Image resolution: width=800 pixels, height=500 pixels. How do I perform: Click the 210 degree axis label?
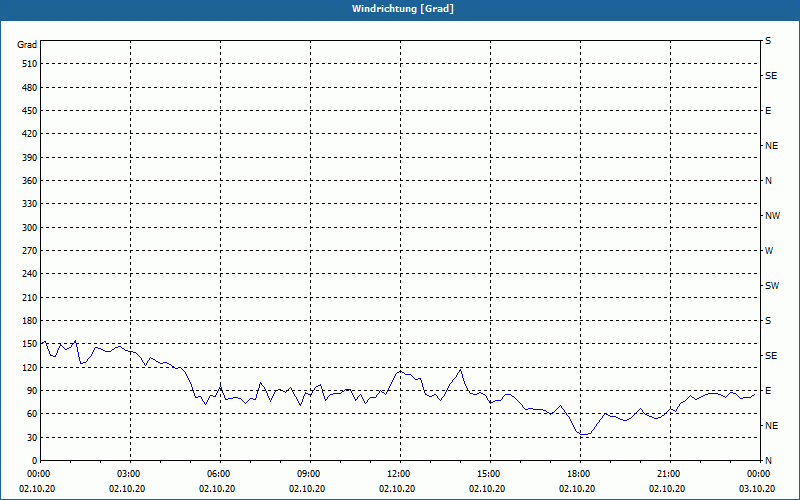(30, 297)
